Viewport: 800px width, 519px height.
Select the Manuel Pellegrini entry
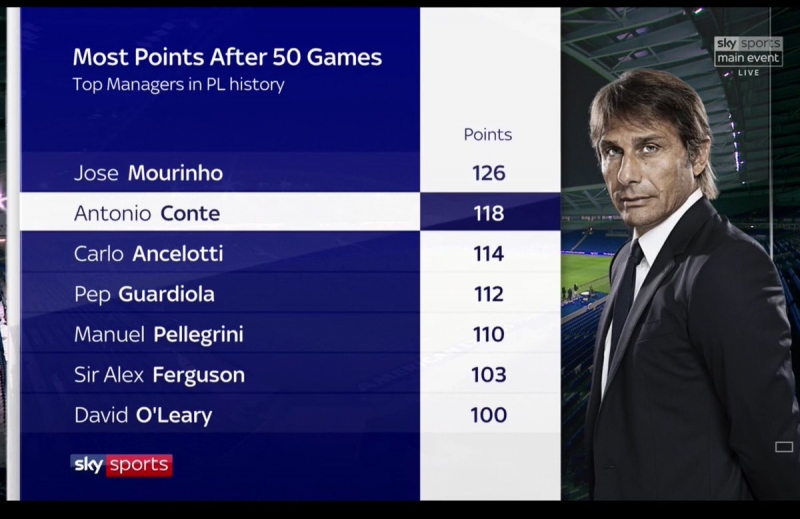click(x=158, y=335)
